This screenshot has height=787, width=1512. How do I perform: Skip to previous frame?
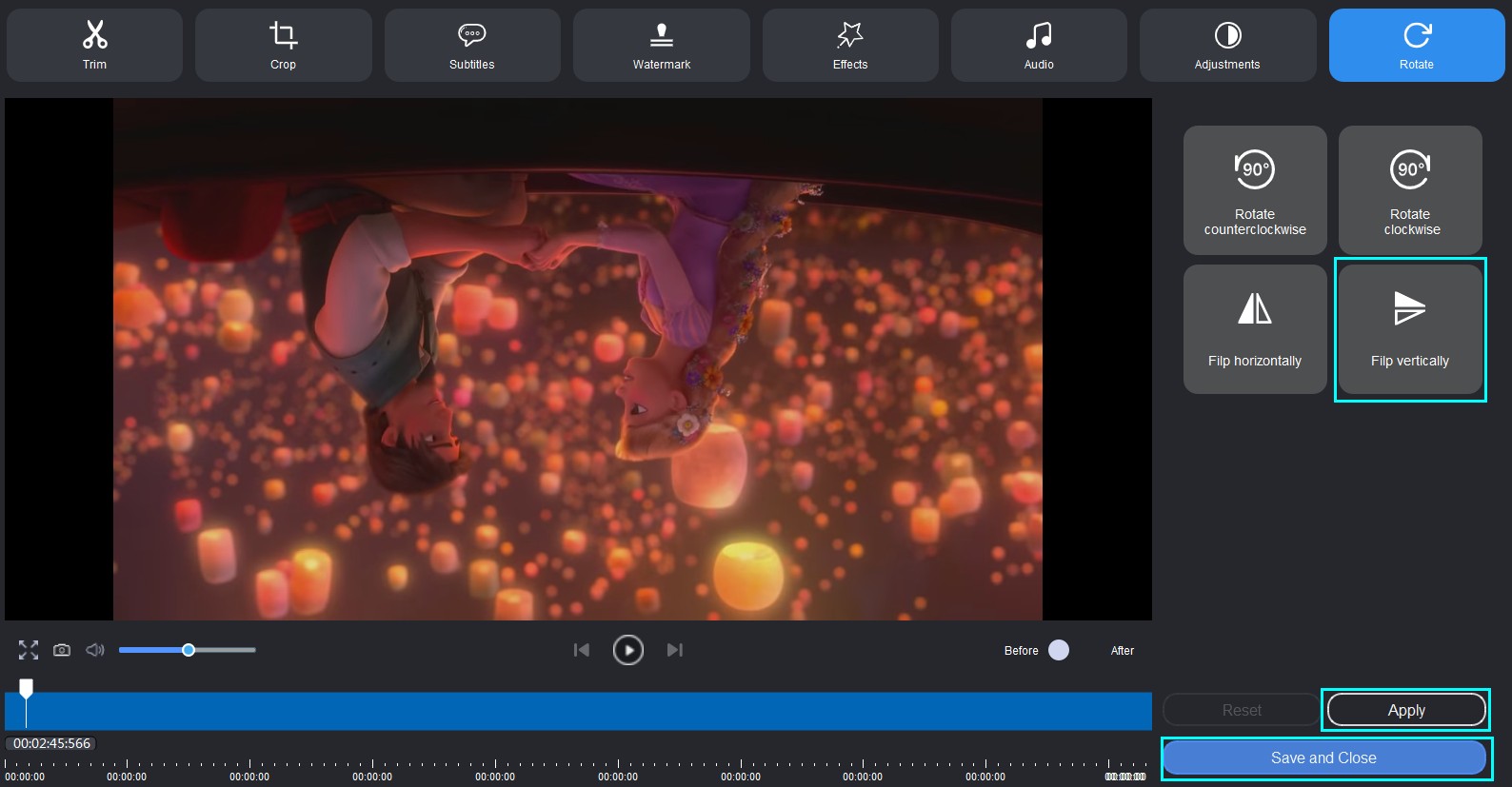[582, 650]
